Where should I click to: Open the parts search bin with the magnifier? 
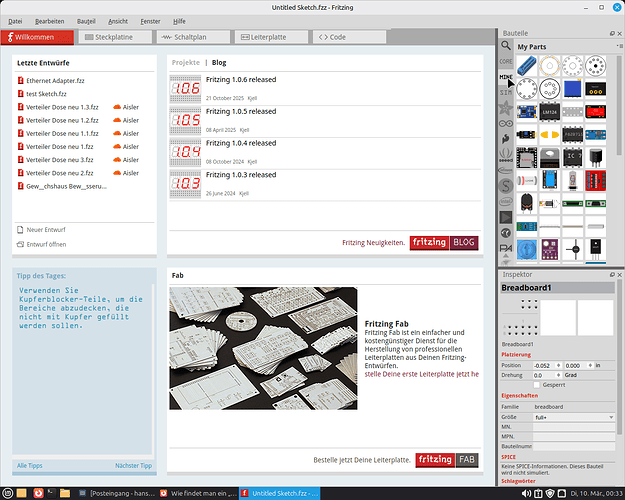tap(506, 45)
